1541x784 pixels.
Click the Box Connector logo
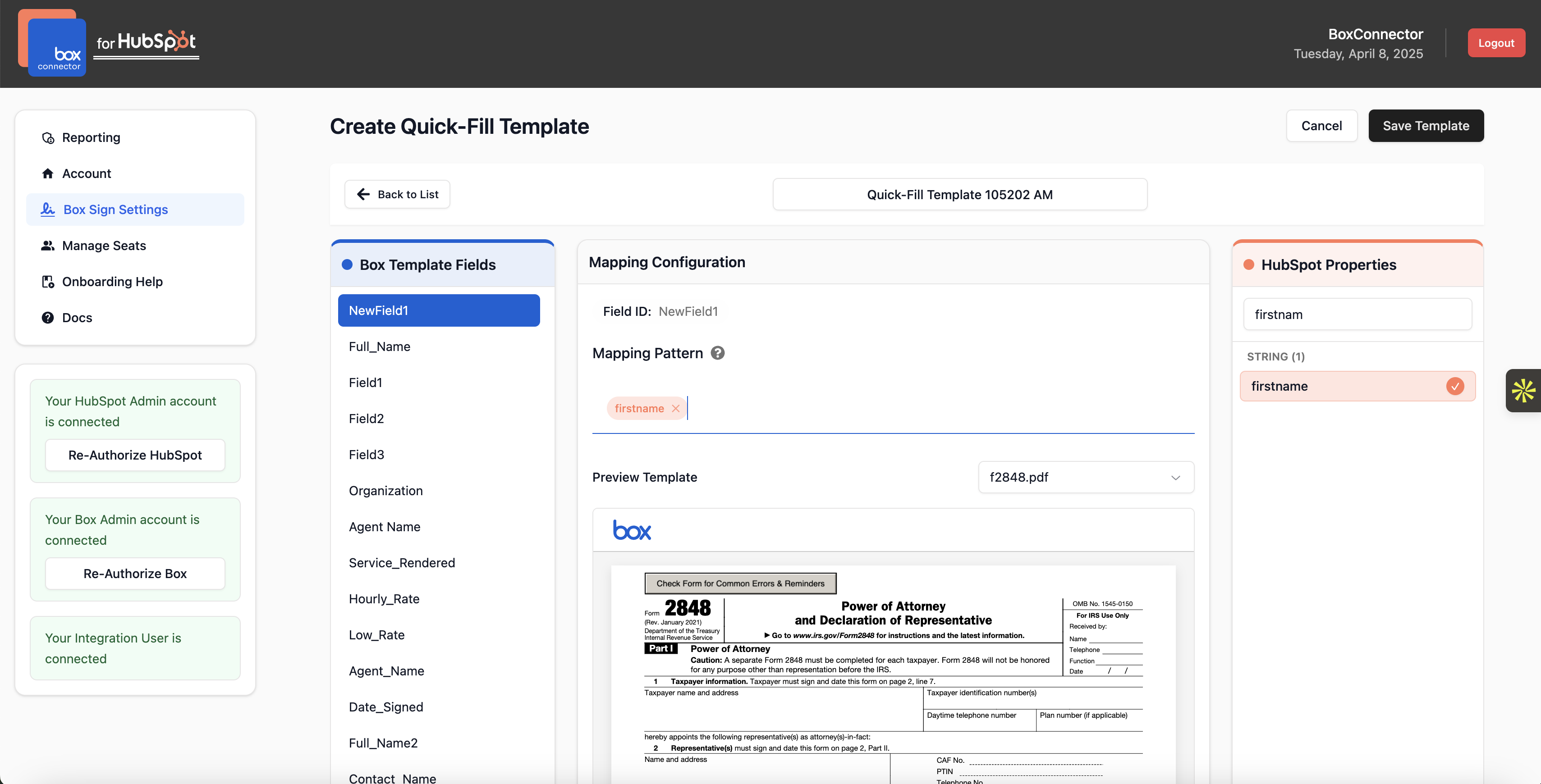(53, 43)
